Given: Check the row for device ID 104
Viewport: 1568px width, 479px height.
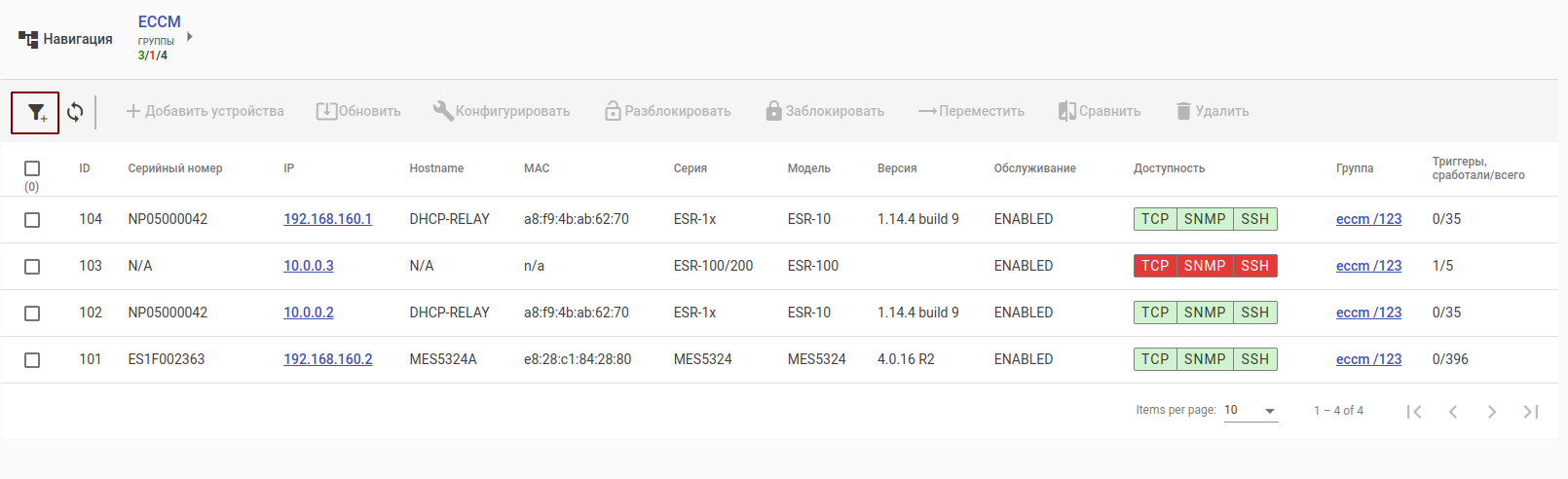Looking at the screenshot, I should (32, 220).
